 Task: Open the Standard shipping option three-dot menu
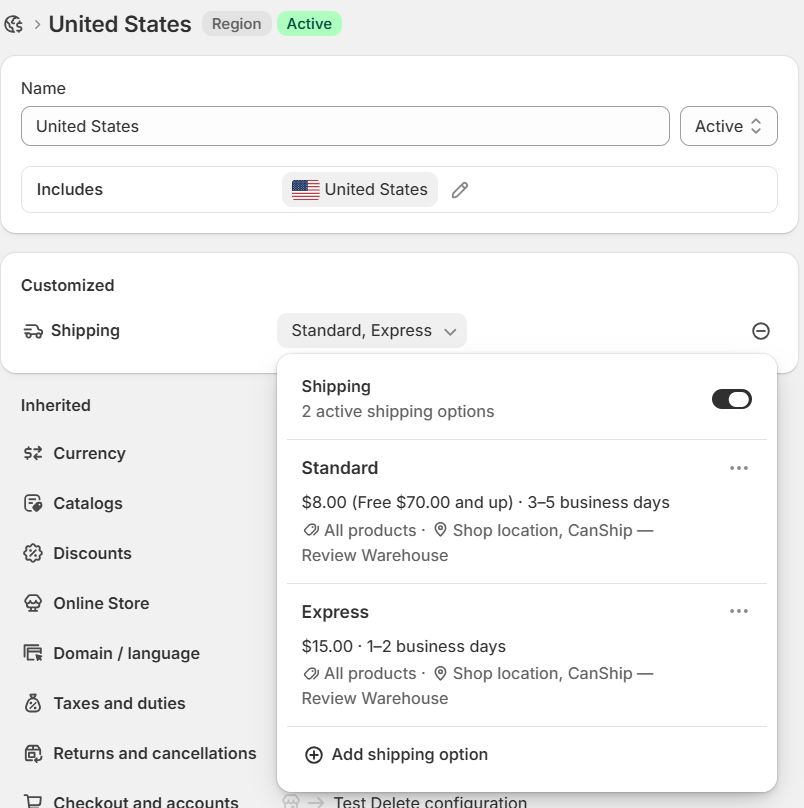(739, 468)
